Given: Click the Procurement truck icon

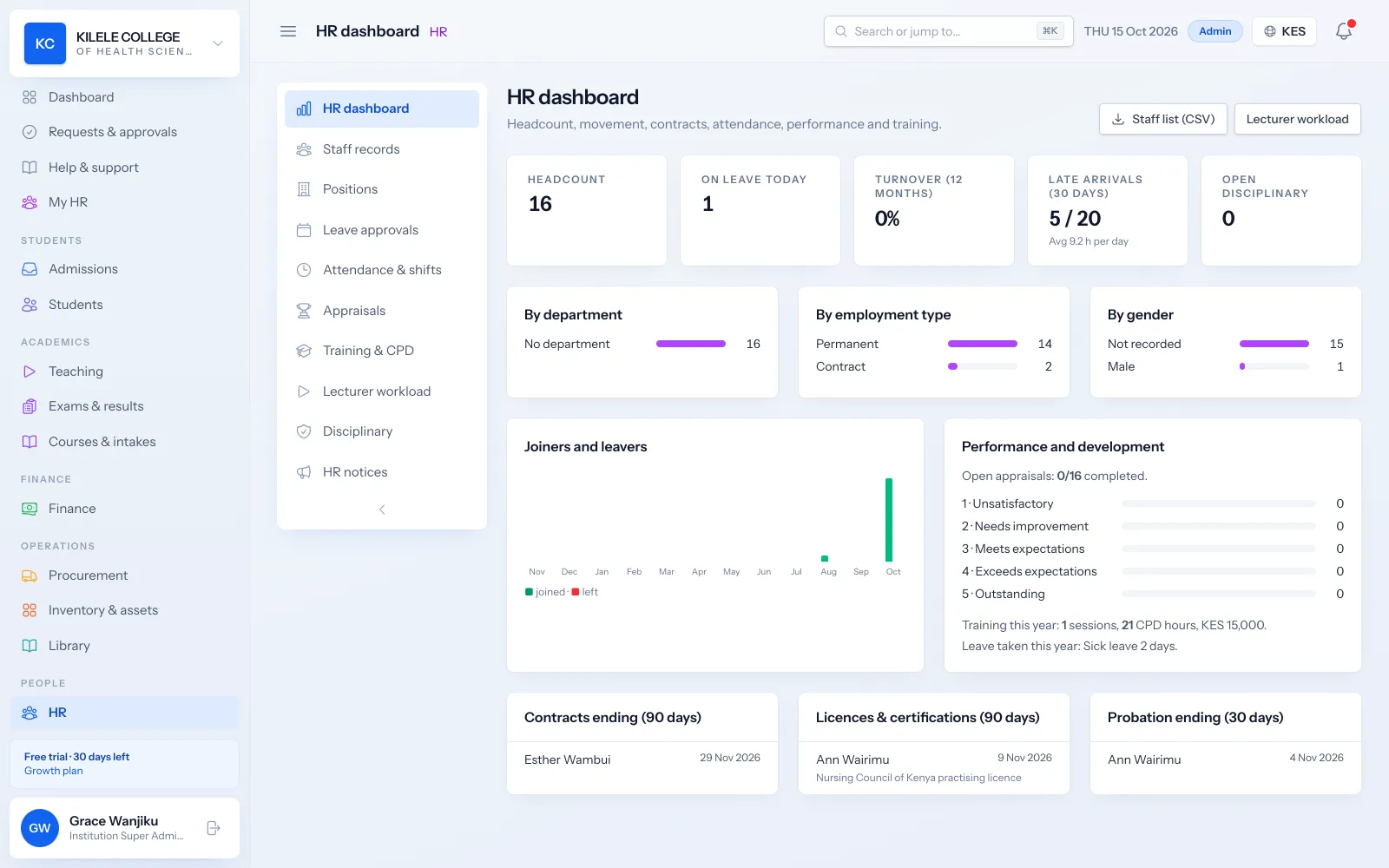Looking at the screenshot, I should [30, 575].
